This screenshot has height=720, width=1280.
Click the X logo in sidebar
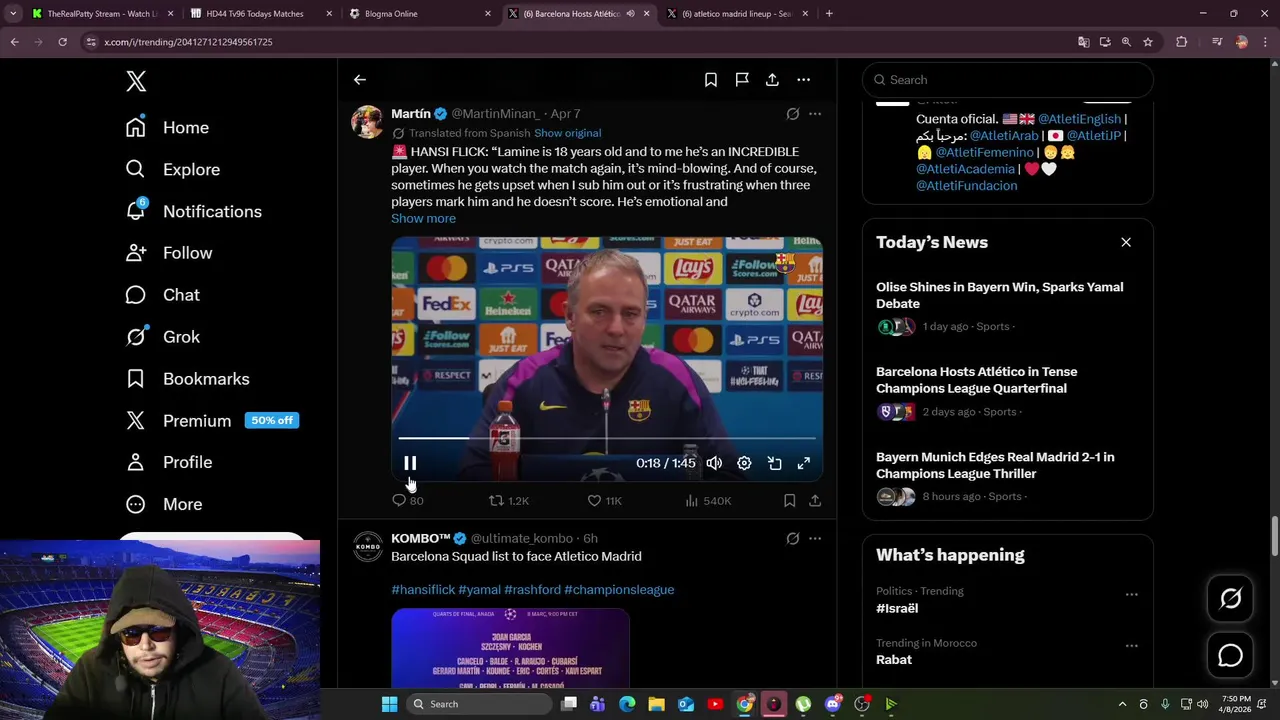[x=136, y=81]
